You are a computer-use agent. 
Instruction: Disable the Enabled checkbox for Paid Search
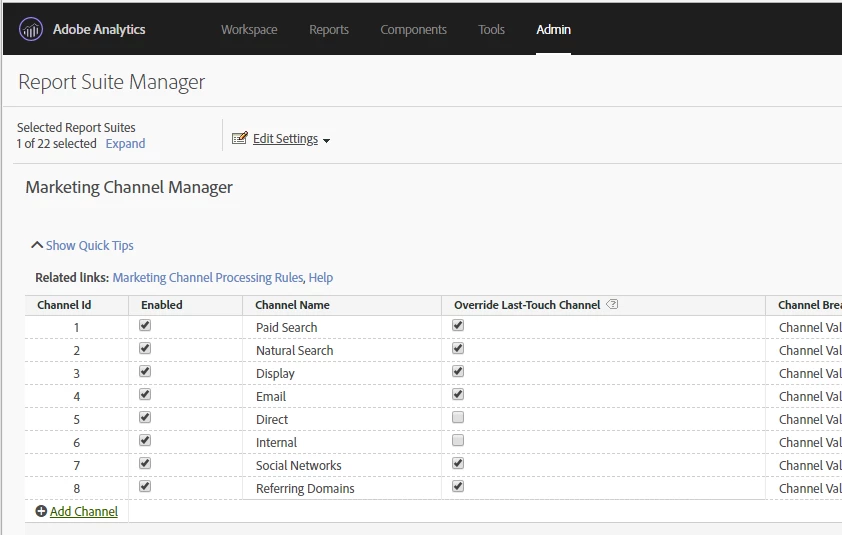click(x=145, y=326)
